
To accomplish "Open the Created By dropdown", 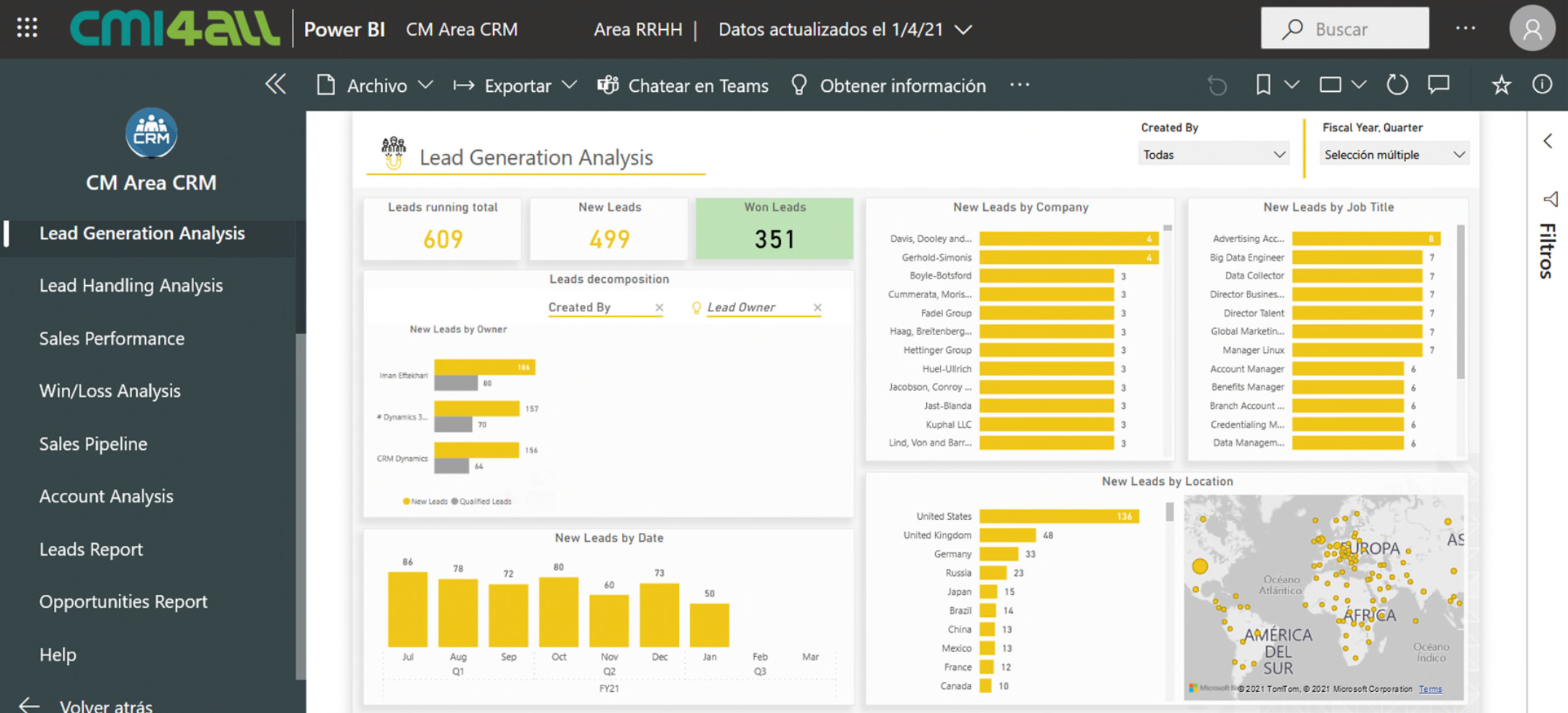I will pos(1213,155).
